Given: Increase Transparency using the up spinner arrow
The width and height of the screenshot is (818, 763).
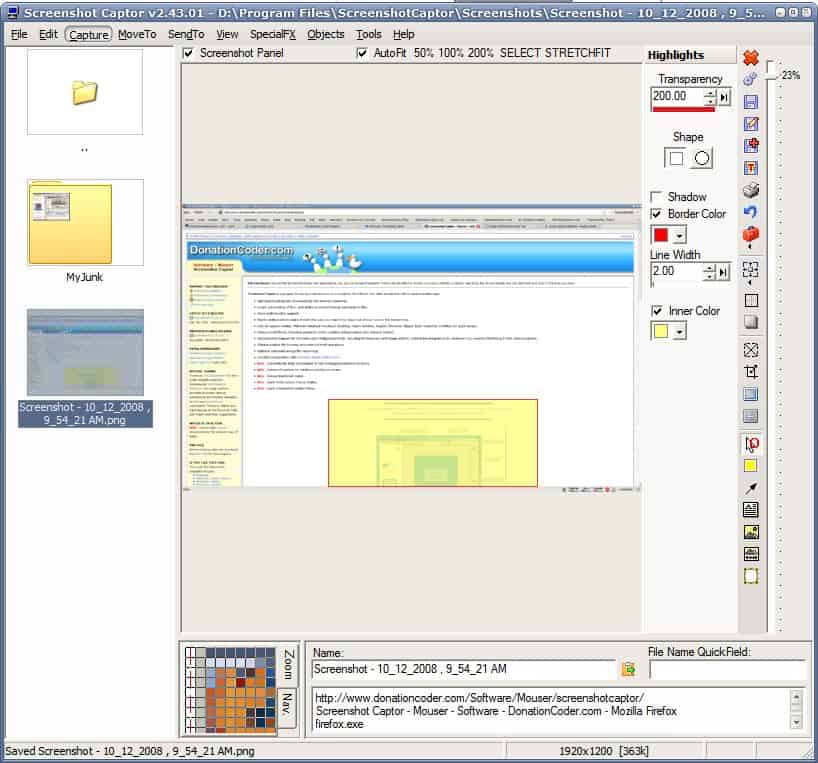Looking at the screenshot, I should point(710,93).
